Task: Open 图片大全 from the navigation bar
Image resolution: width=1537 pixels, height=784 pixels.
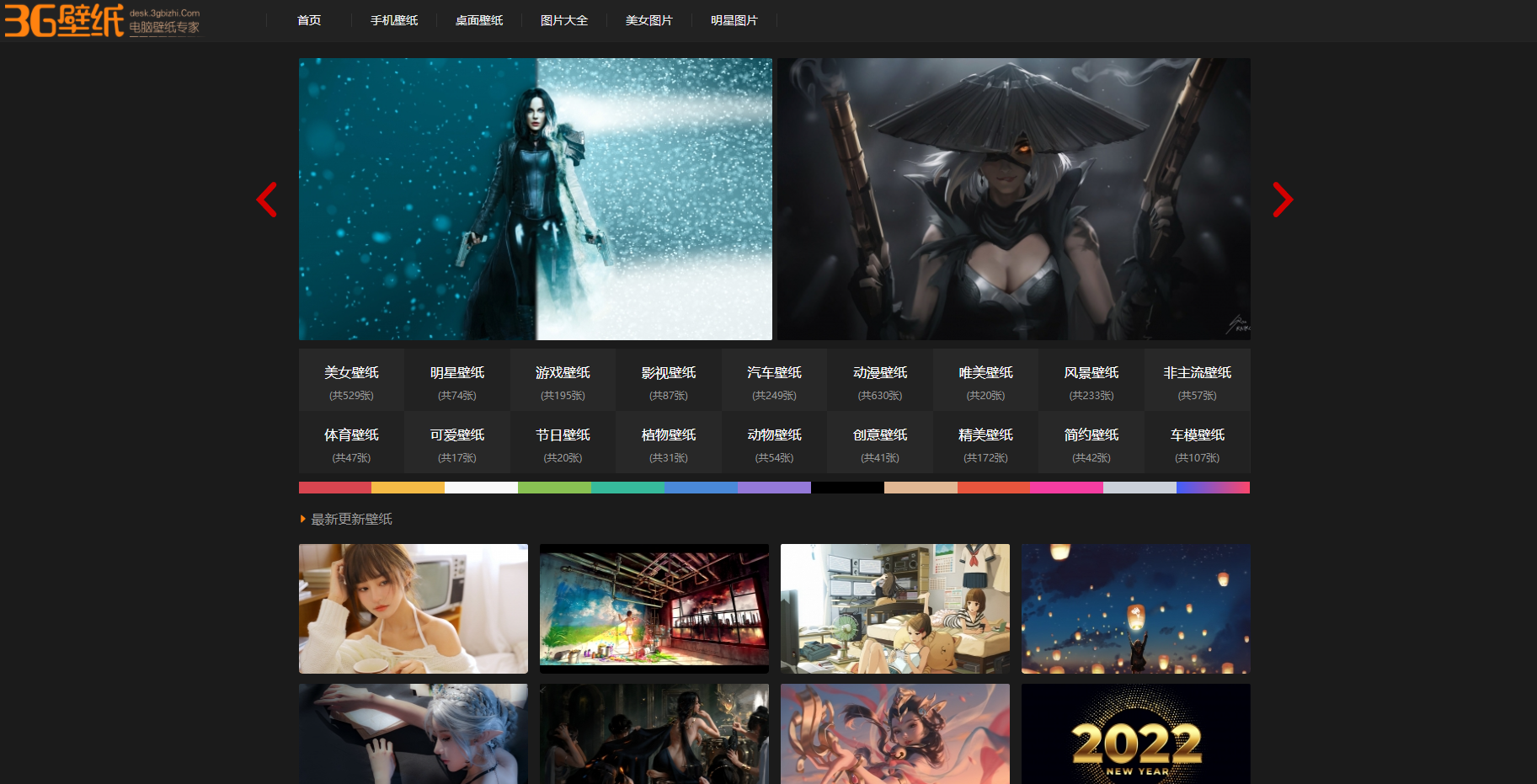Action: [564, 20]
